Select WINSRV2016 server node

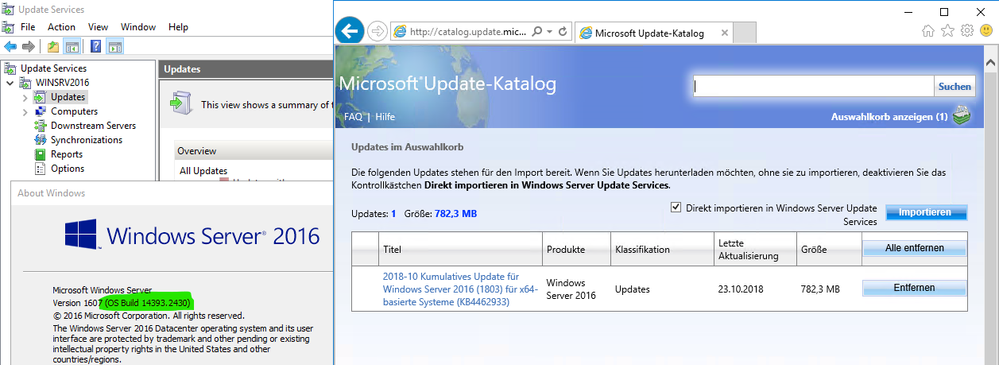coord(63,82)
